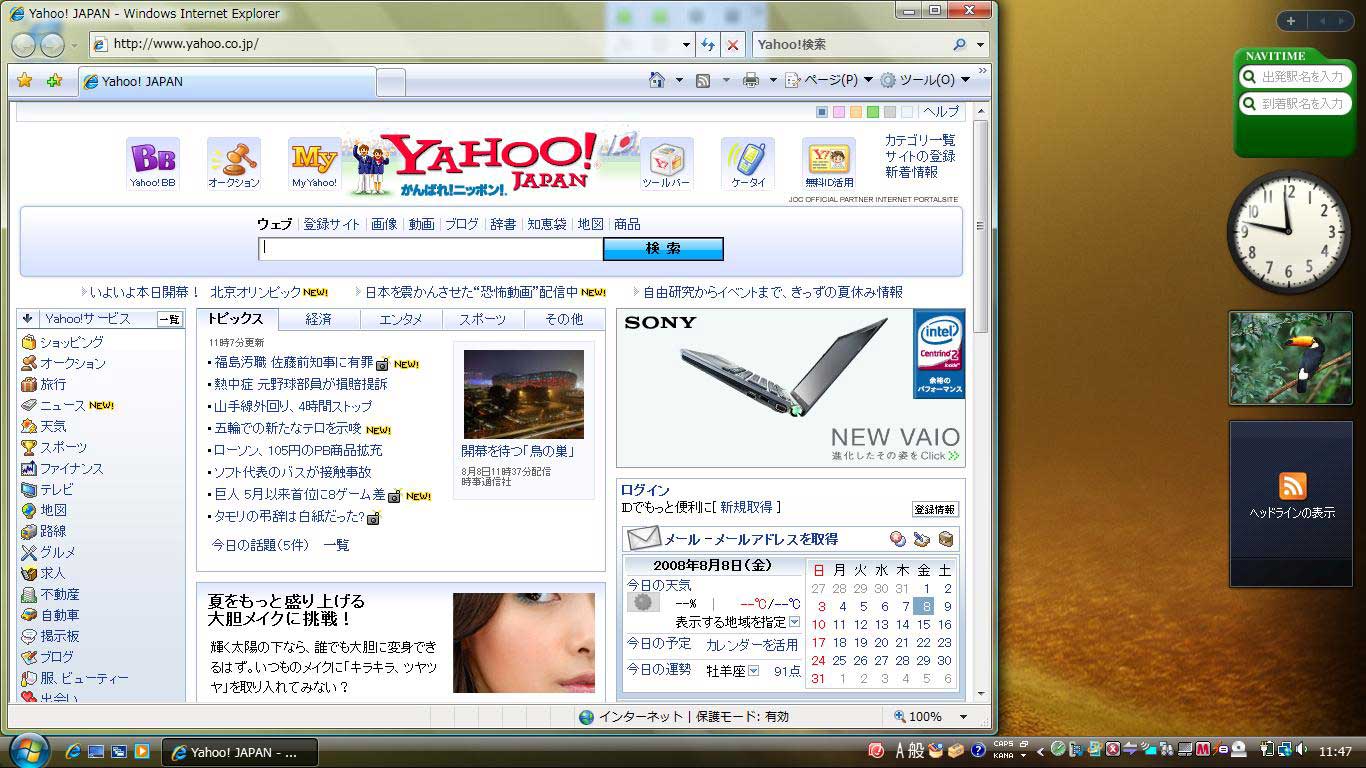Screen dimensions: 1366x768
Task: Click the sidebar add gadget plus button
Action: click(x=1291, y=21)
